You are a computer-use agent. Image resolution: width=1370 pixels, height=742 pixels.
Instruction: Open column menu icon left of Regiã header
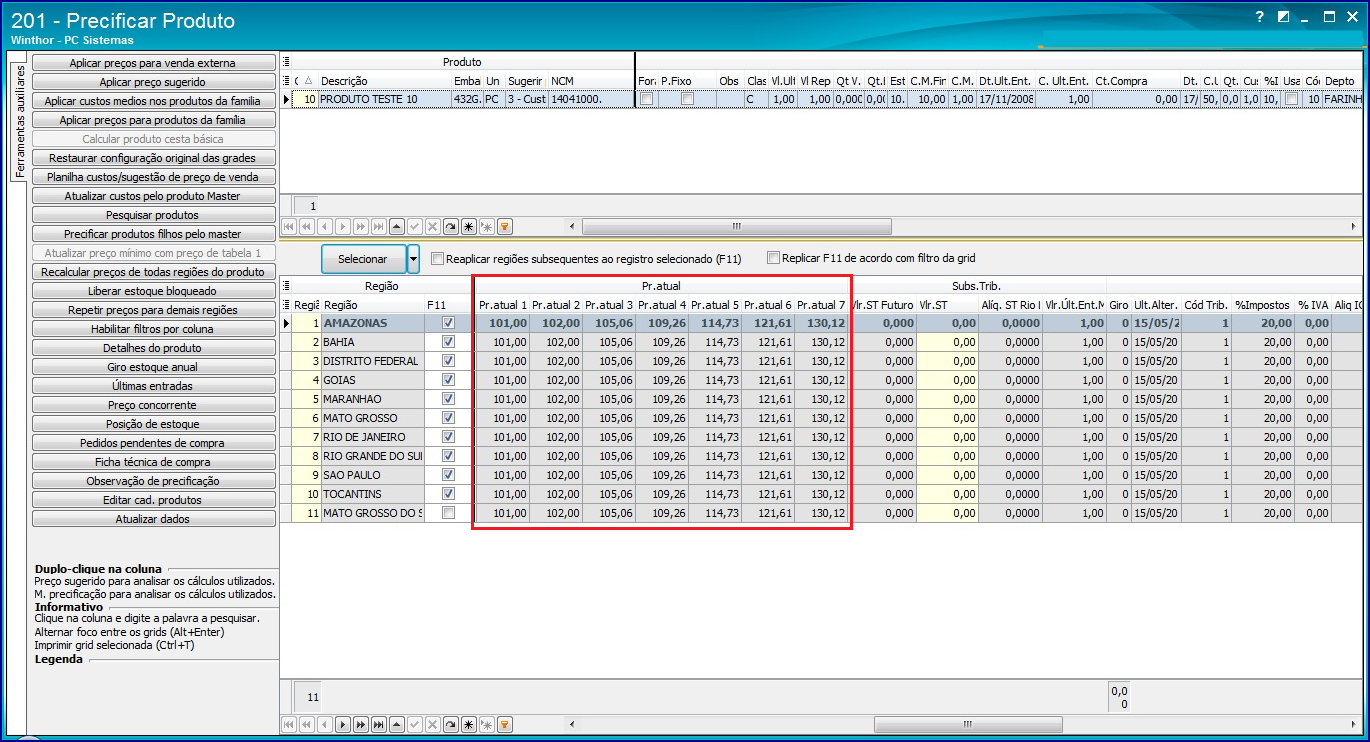click(287, 305)
